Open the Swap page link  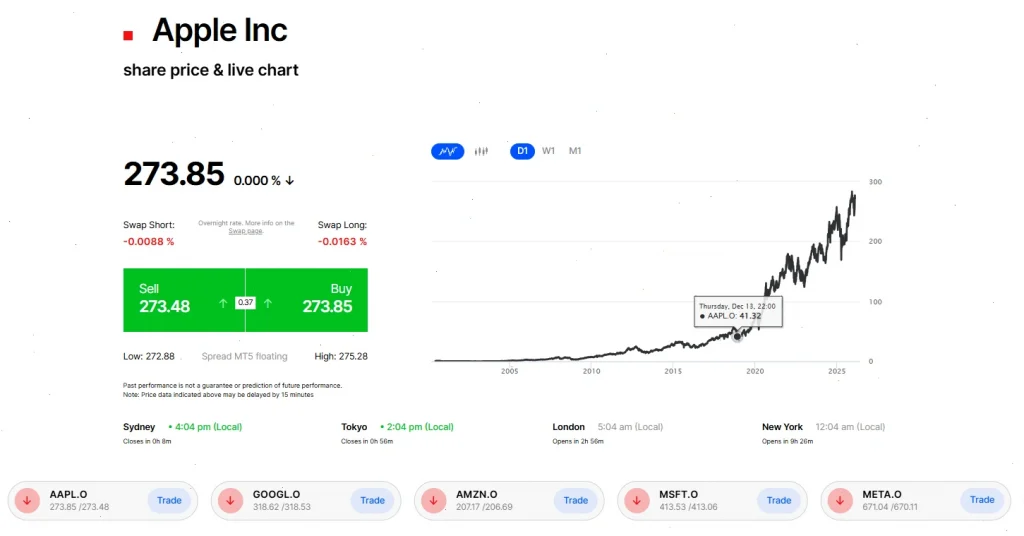coord(245,231)
